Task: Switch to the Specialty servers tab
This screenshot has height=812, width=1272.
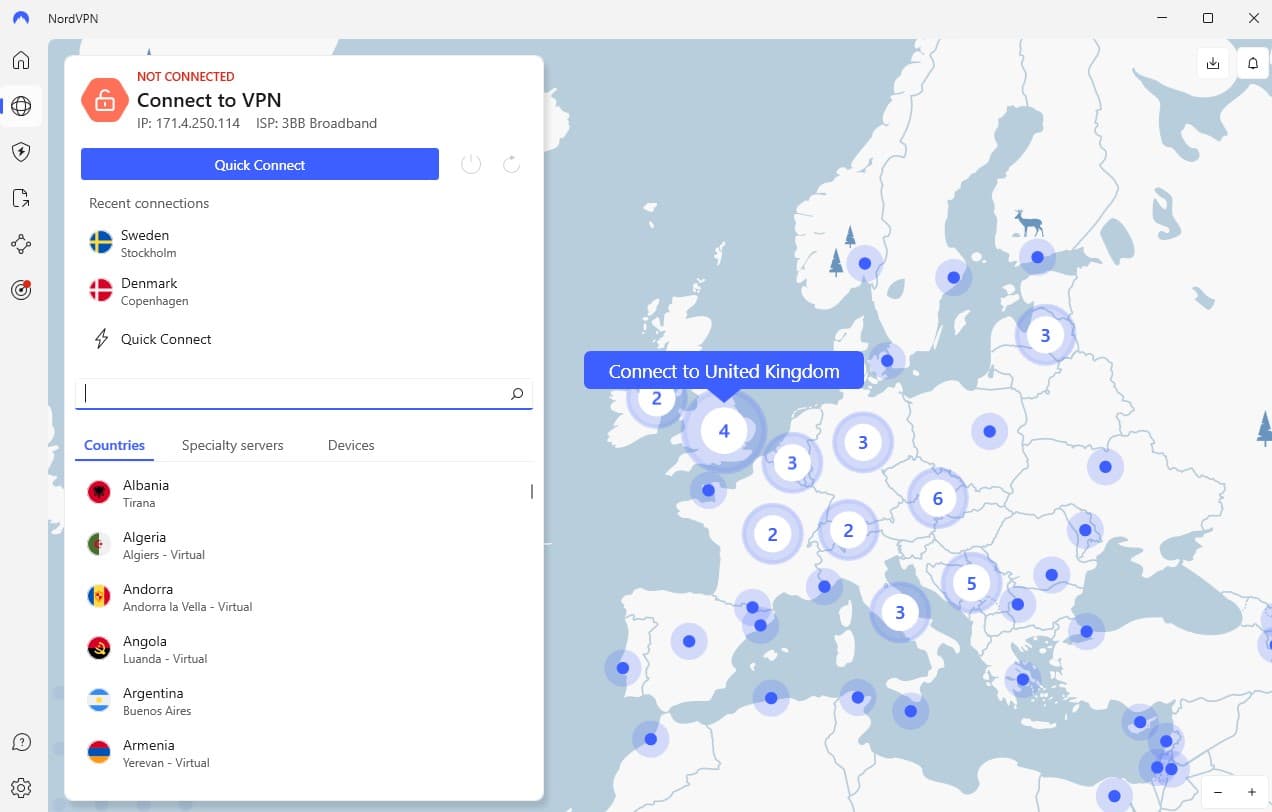Action: tap(232, 445)
